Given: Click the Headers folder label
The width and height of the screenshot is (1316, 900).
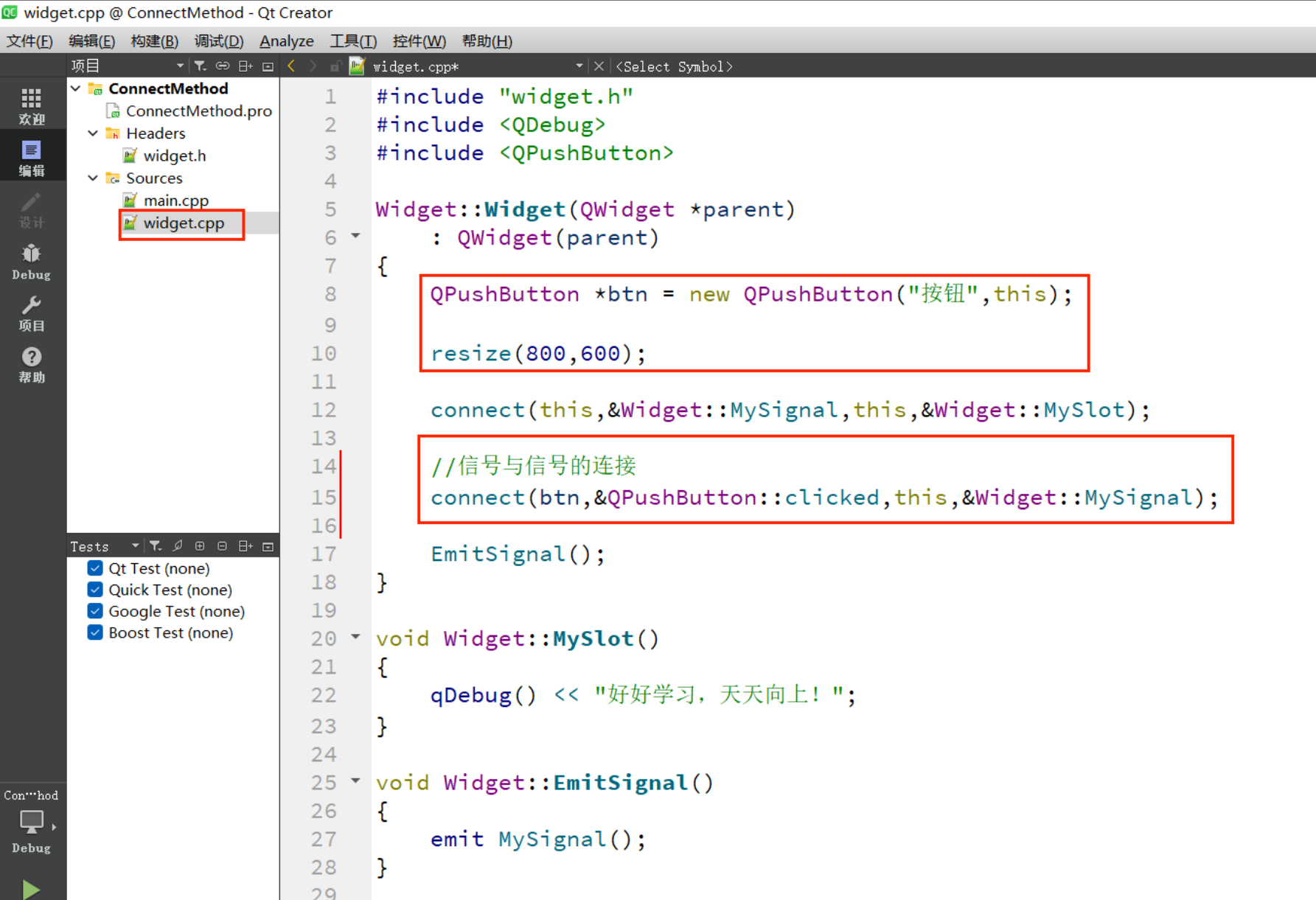Looking at the screenshot, I should pyautogui.click(x=156, y=133).
